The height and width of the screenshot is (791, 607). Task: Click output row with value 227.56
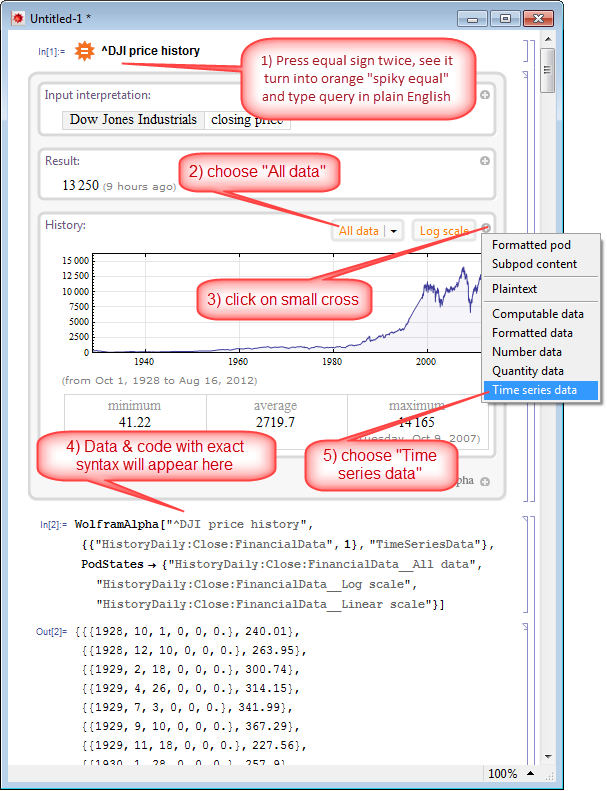click(194, 746)
